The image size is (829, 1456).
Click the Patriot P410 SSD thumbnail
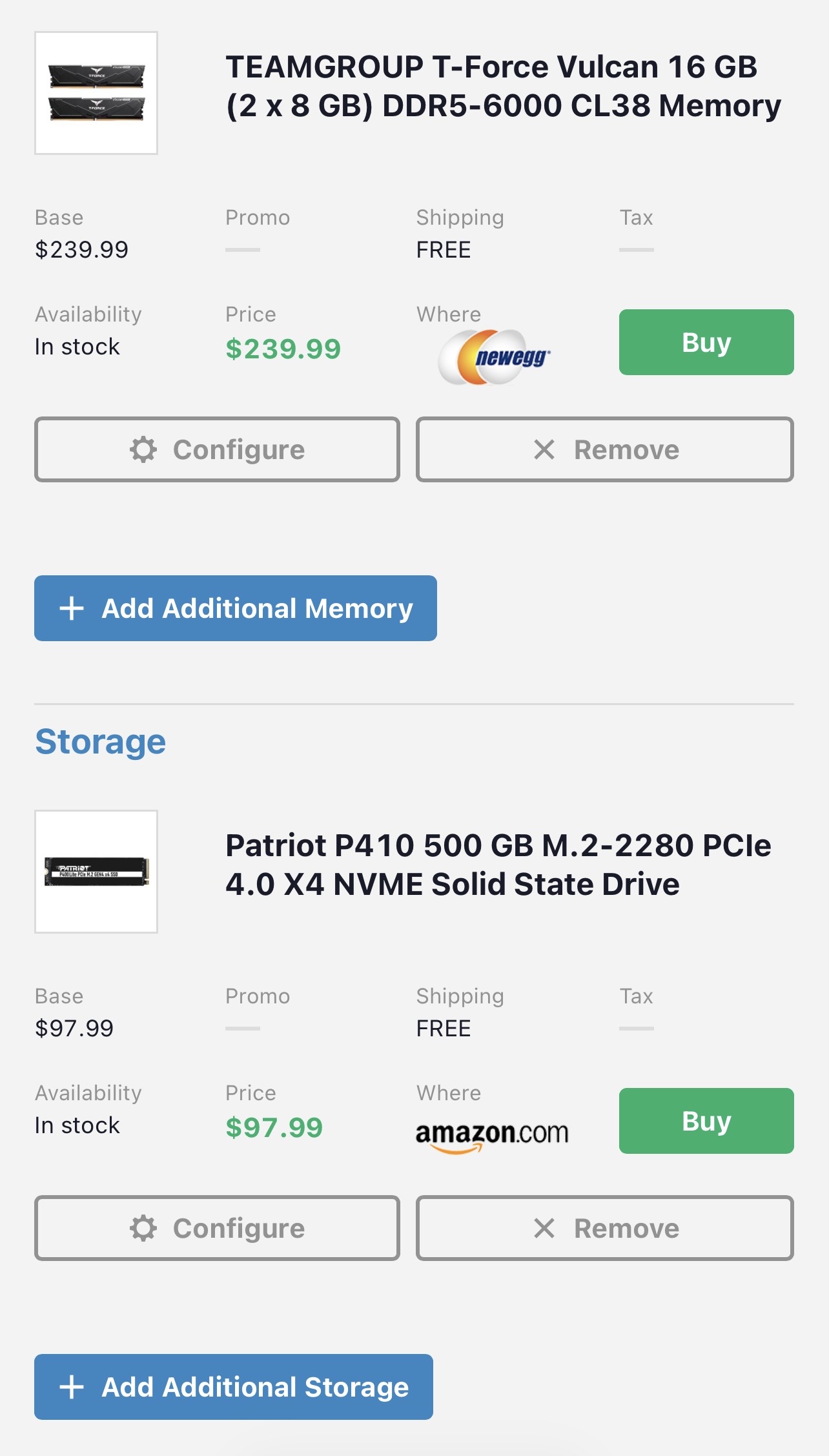click(96, 872)
